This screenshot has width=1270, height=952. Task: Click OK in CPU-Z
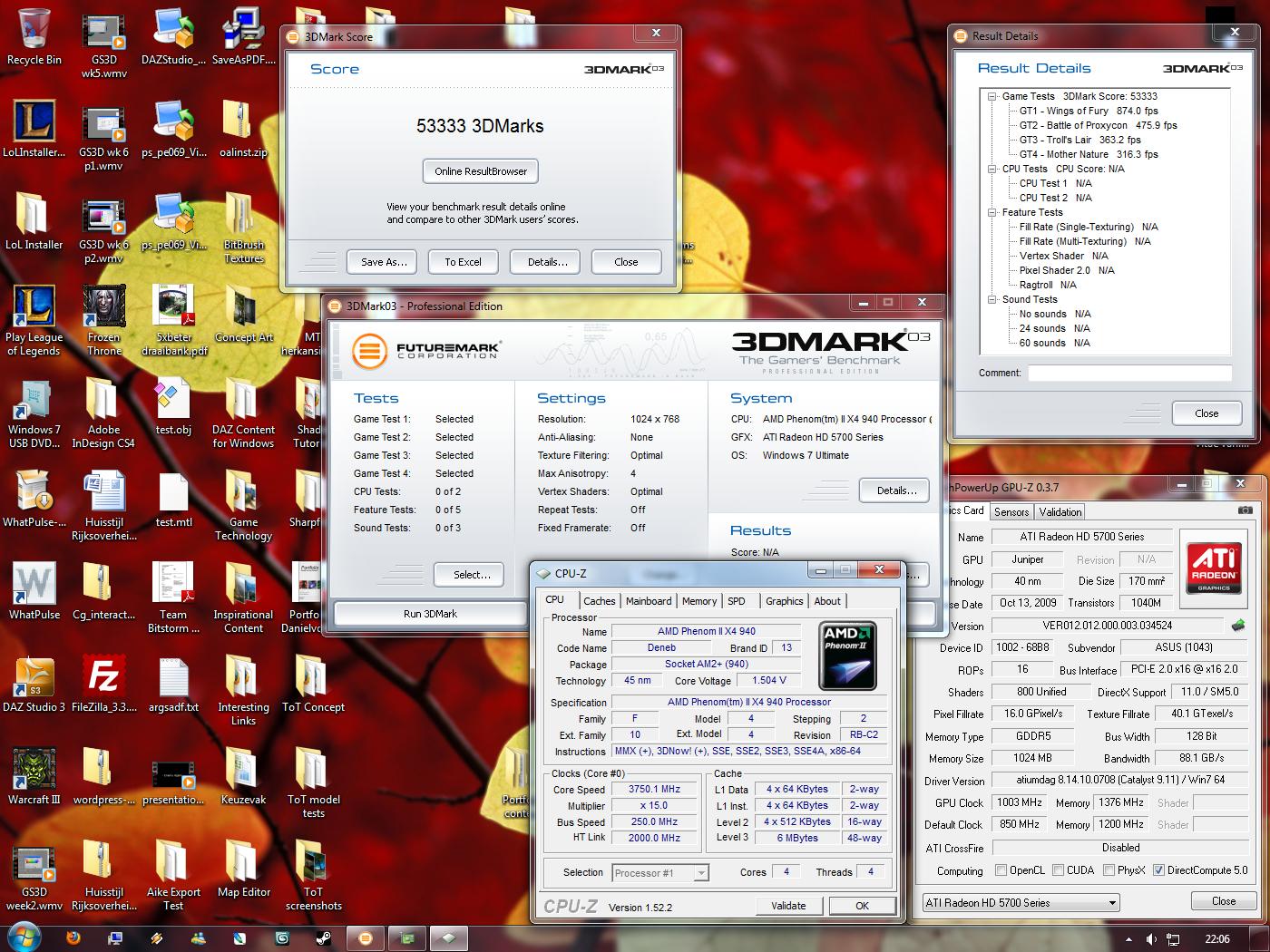tap(862, 906)
